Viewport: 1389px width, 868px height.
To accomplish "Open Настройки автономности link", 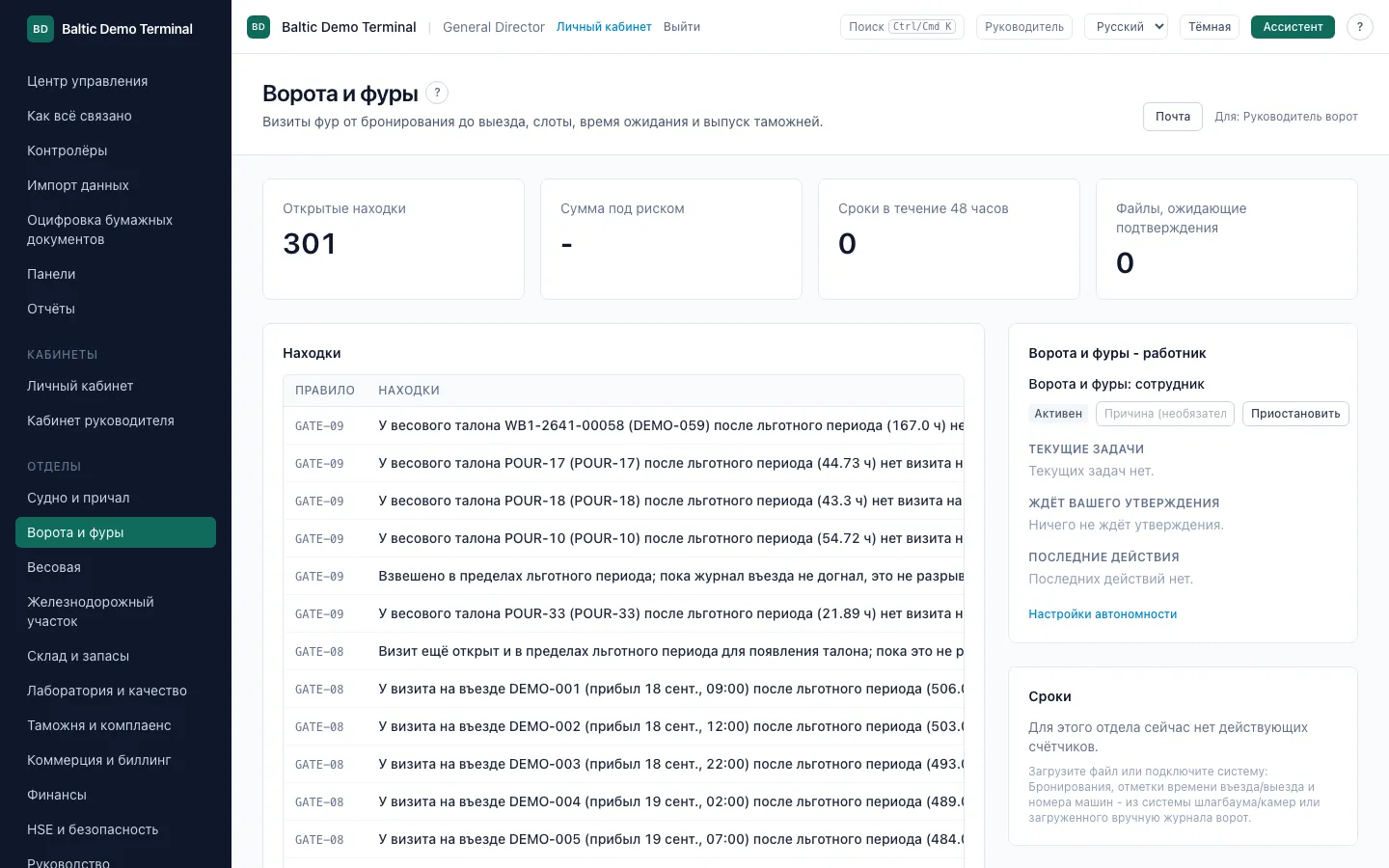I will pos(1103,614).
